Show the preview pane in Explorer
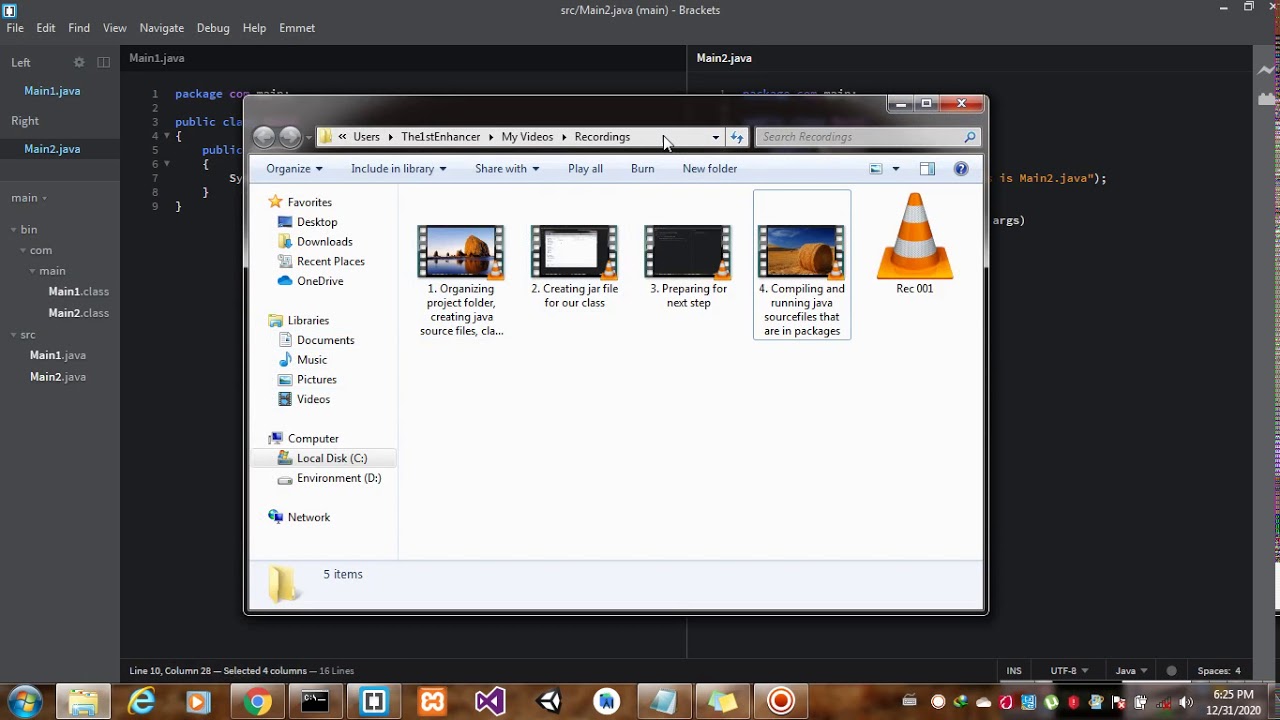This screenshot has height=720, width=1280. (x=927, y=169)
